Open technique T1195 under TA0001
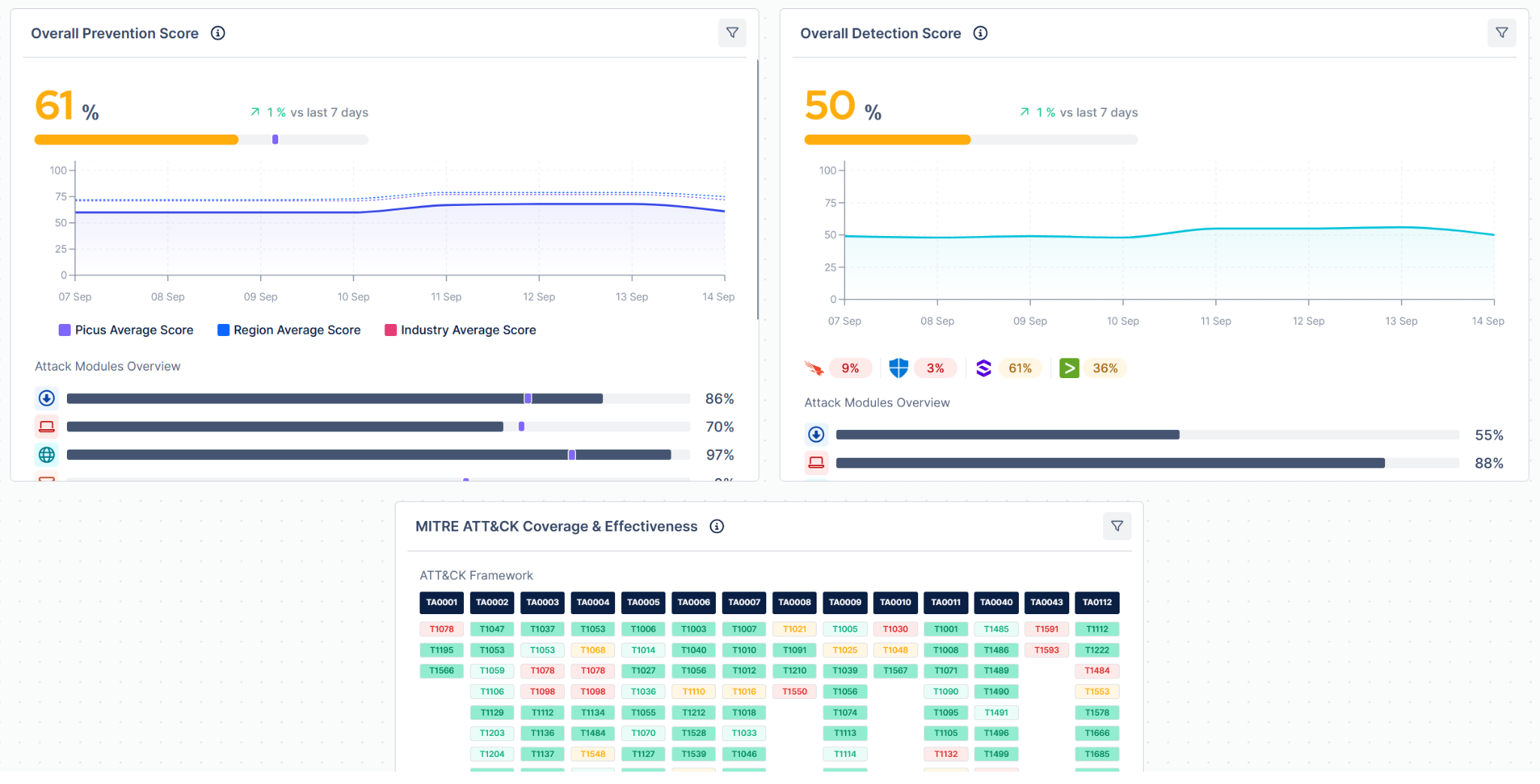The height and width of the screenshot is (784, 1540). (441, 650)
